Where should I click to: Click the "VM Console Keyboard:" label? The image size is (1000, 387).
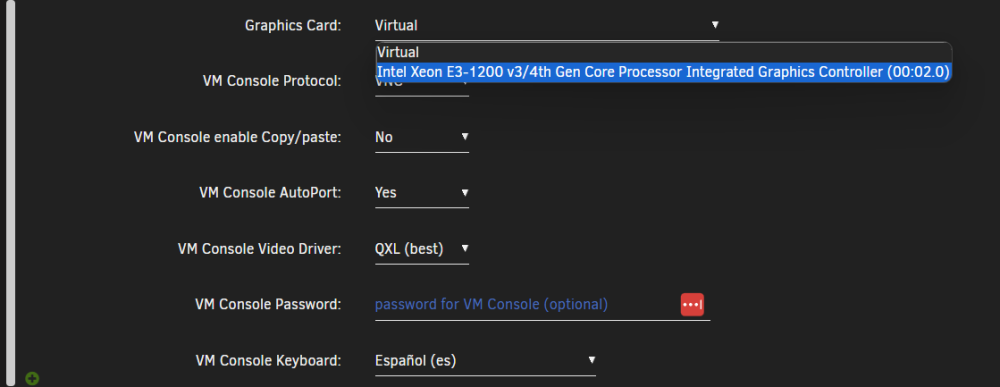click(268, 361)
